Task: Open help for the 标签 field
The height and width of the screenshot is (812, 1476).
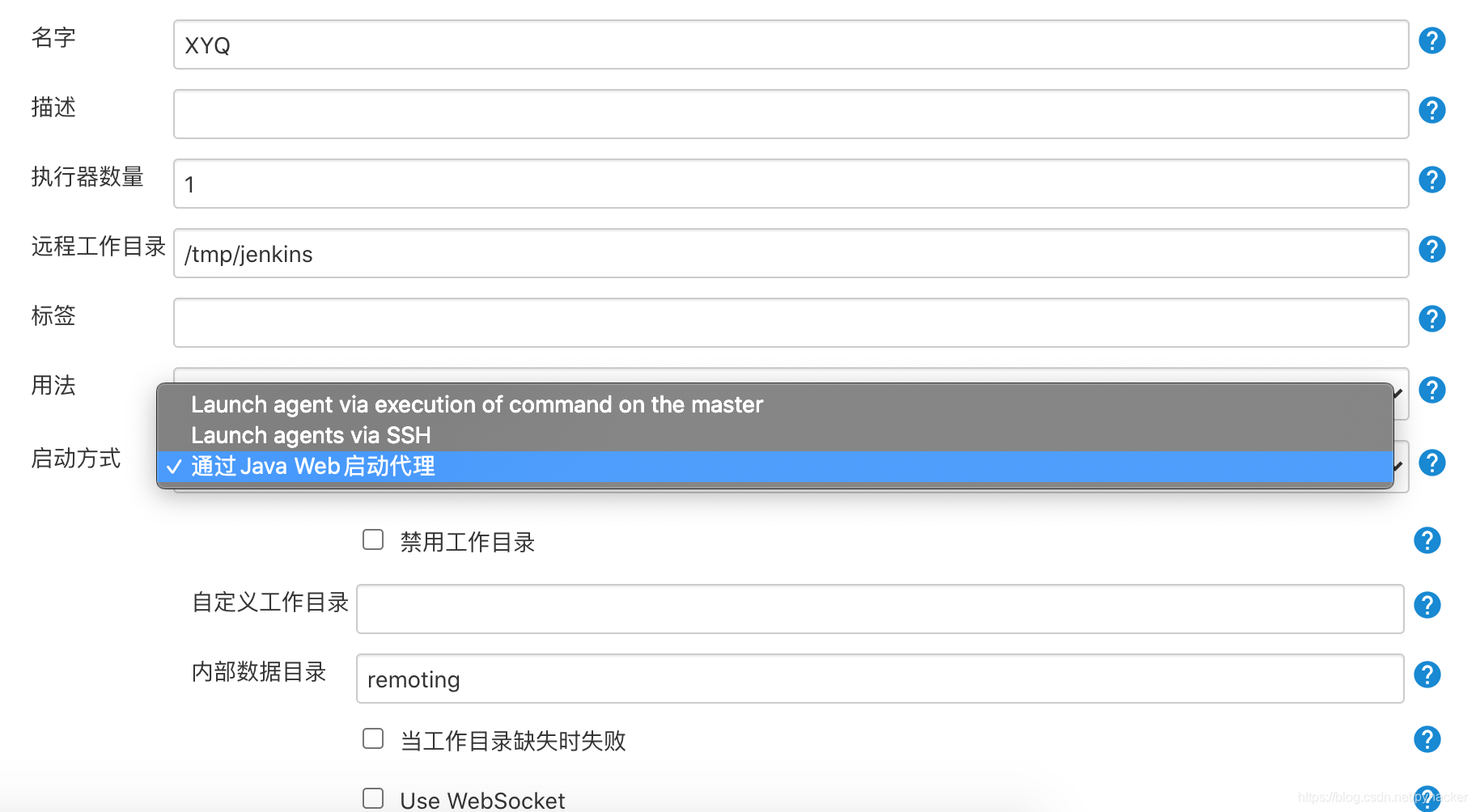Action: [1431, 319]
